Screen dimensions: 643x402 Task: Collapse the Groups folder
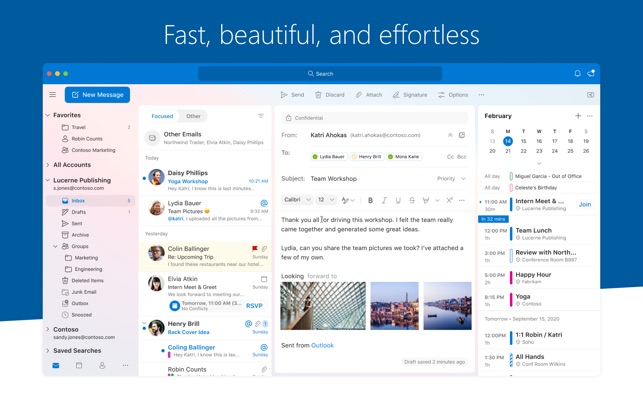coord(55,246)
